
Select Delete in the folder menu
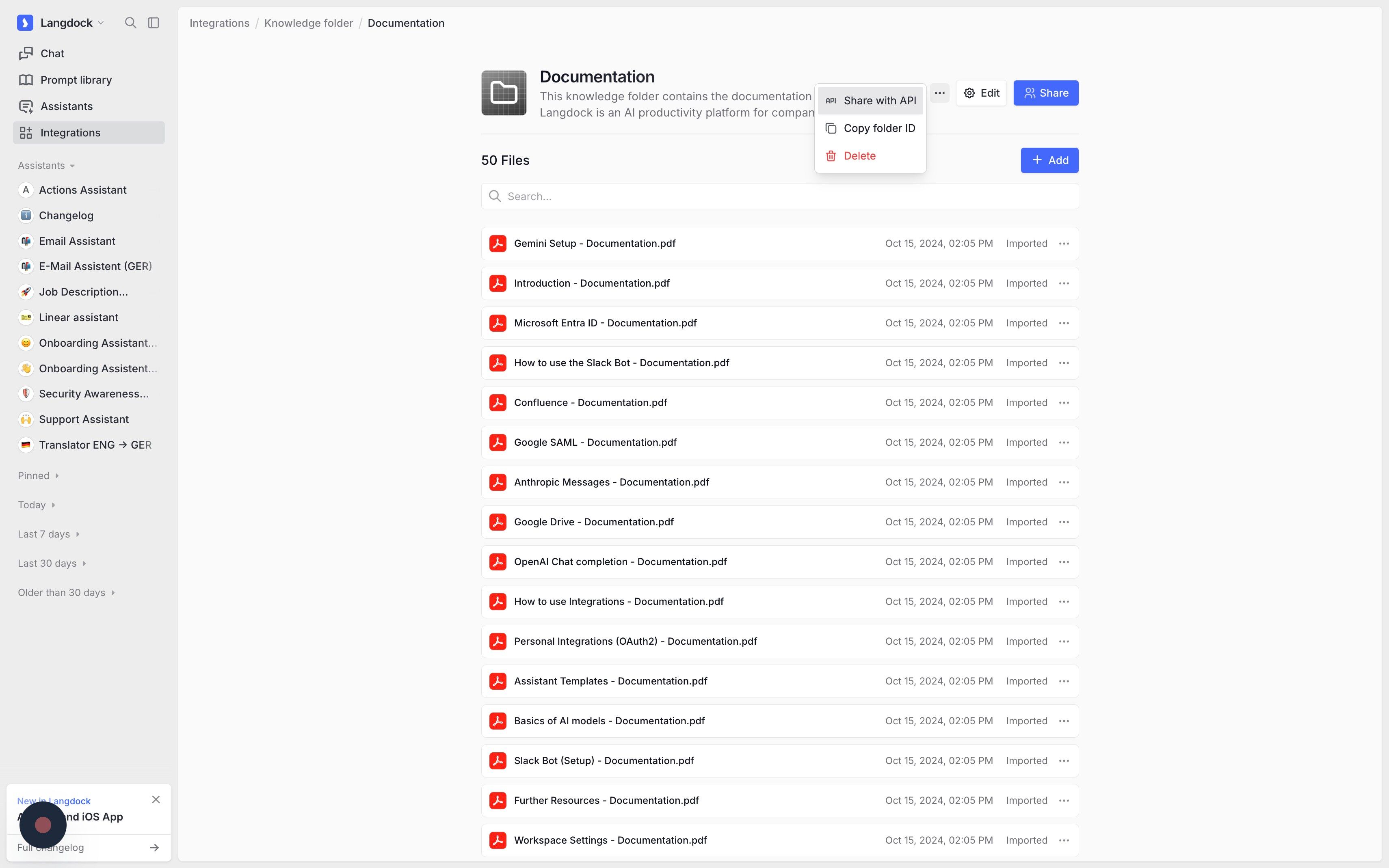(859, 156)
